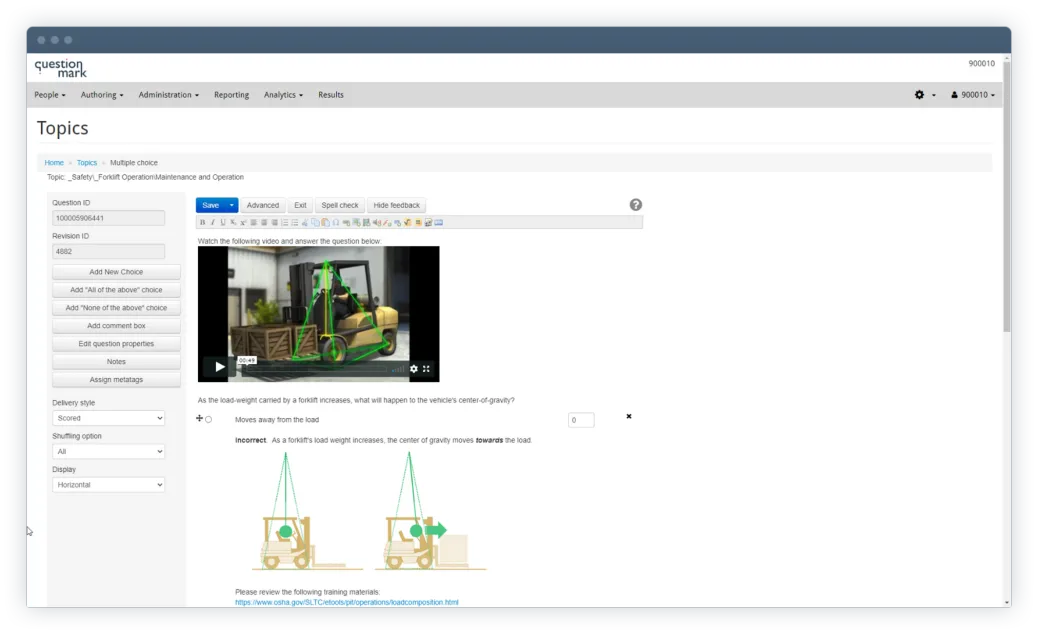The image size is (1038, 634).
Task: Toggle underline formatting in the editor
Action: point(221,222)
